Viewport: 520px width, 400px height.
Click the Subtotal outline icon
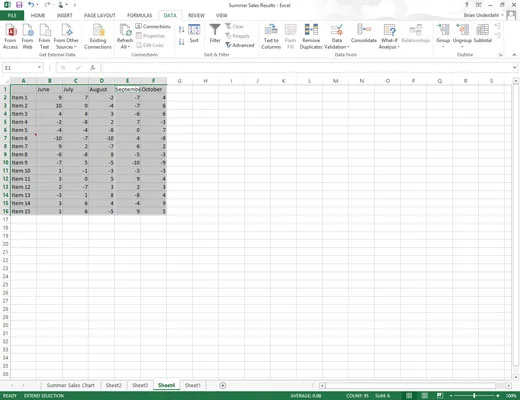[x=483, y=34]
